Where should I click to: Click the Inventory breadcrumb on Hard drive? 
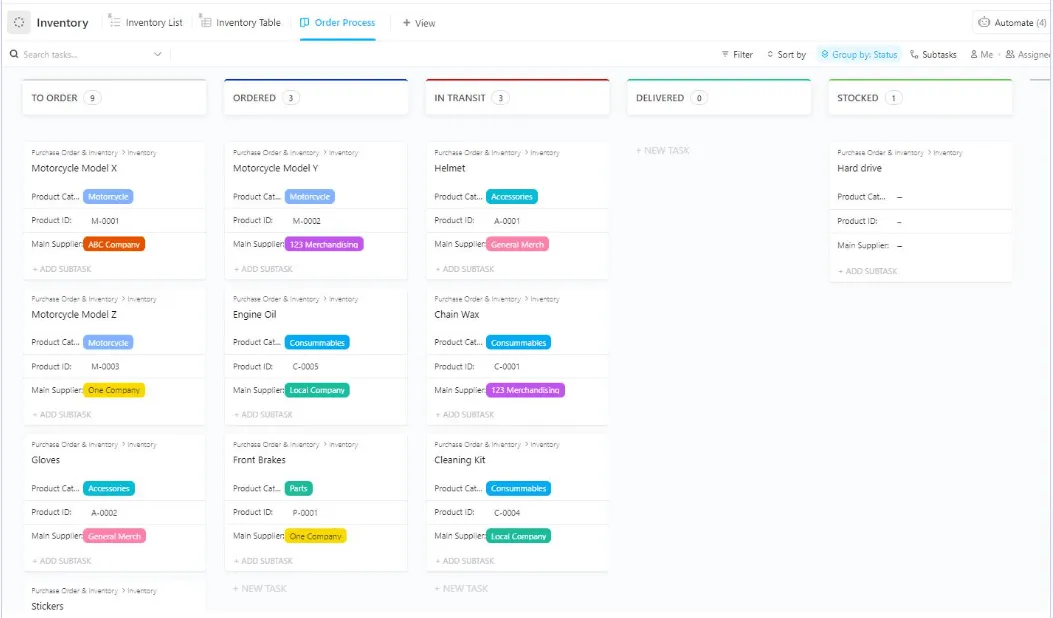pyautogui.click(x=948, y=153)
